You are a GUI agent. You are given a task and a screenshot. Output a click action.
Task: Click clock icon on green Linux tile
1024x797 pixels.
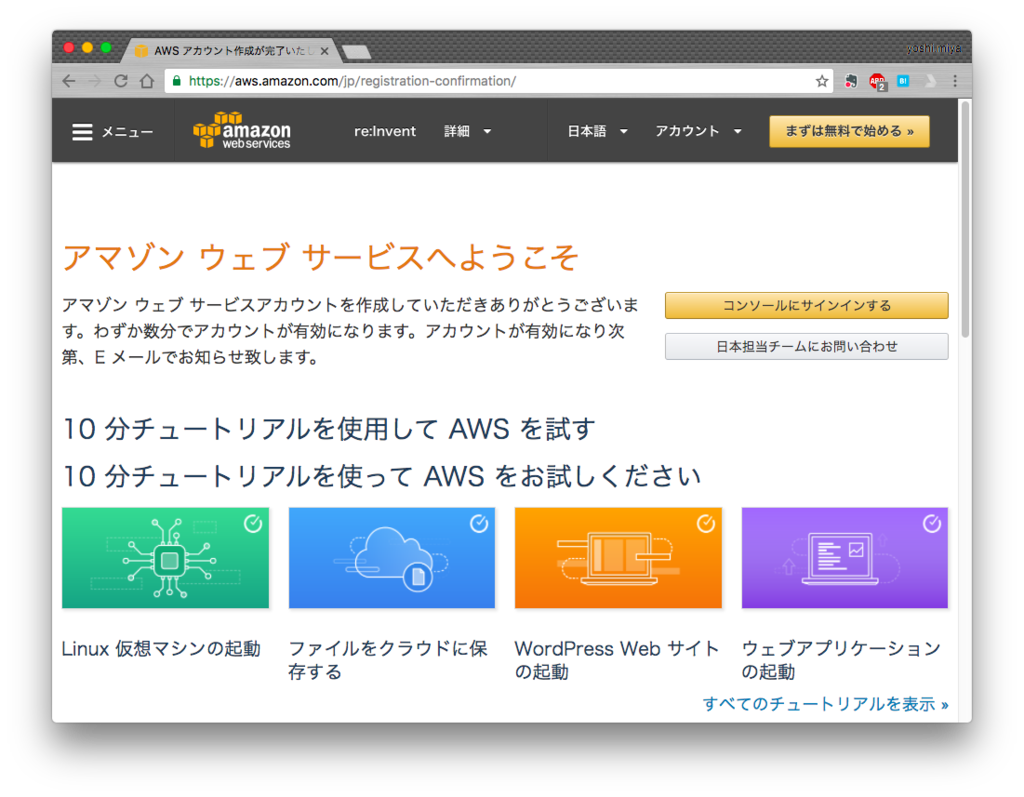coord(253,523)
